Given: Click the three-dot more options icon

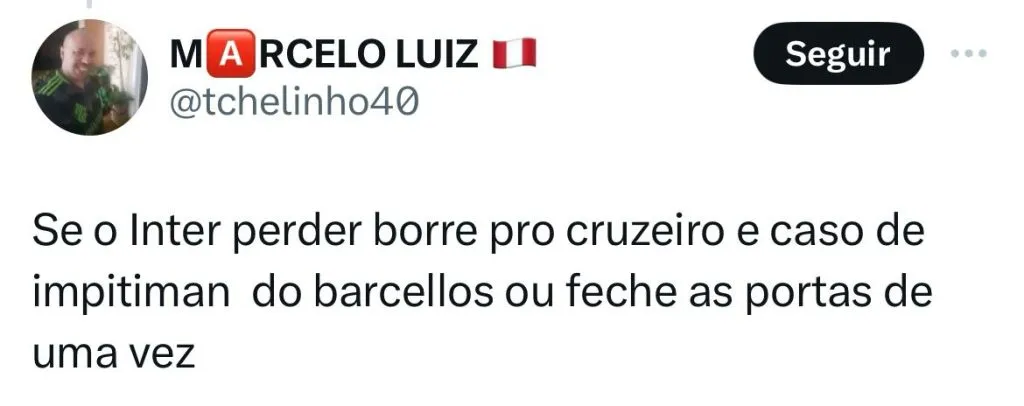Looking at the screenshot, I should [968, 54].
